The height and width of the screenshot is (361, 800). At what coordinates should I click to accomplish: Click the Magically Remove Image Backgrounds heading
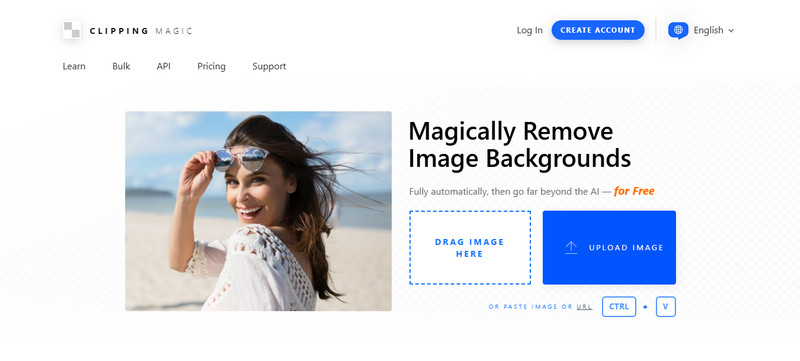pos(519,145)
